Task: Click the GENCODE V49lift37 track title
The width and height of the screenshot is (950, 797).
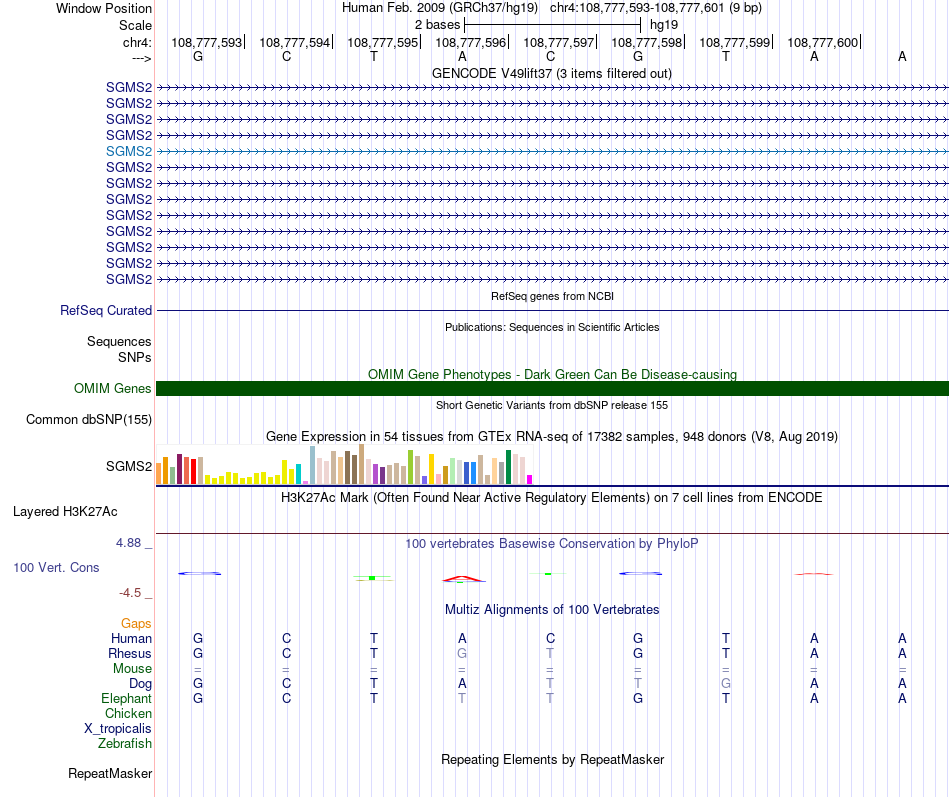Action: tap(551, 73)
